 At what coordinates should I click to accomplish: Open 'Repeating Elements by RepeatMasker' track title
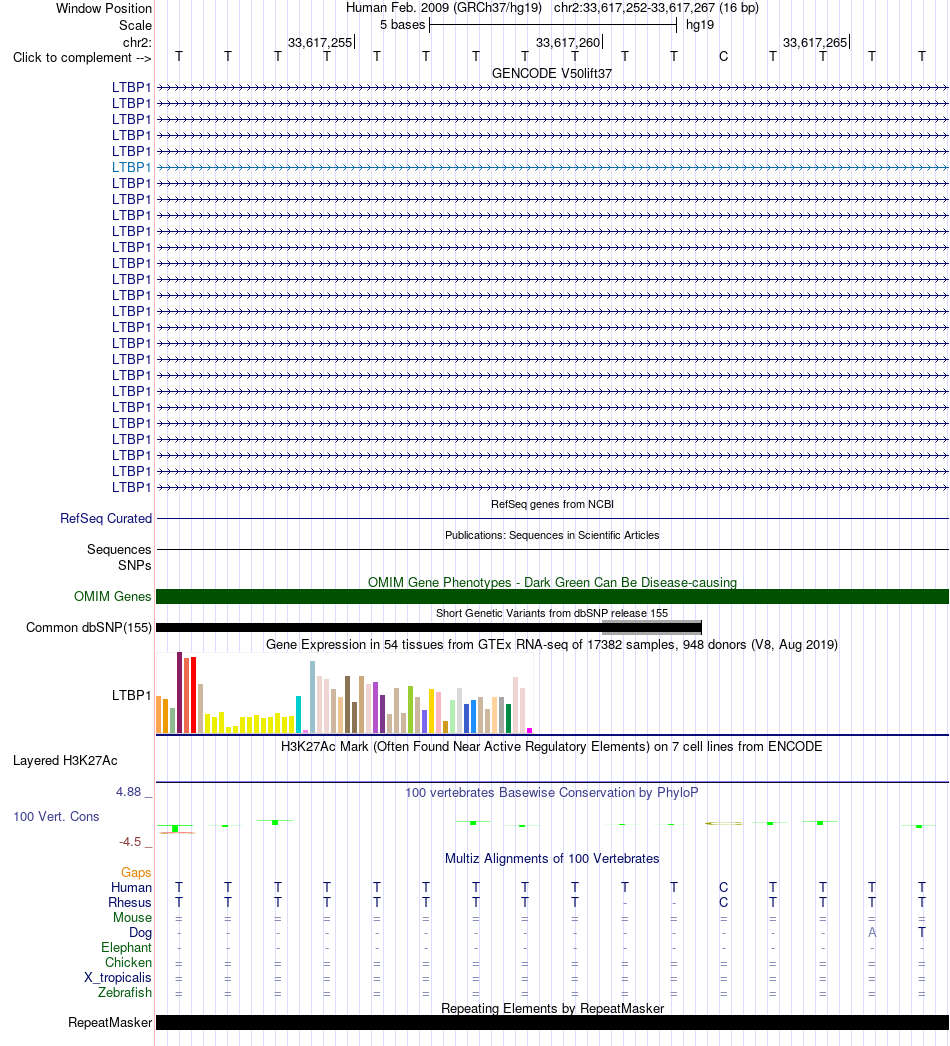(x=552, y=1009)
